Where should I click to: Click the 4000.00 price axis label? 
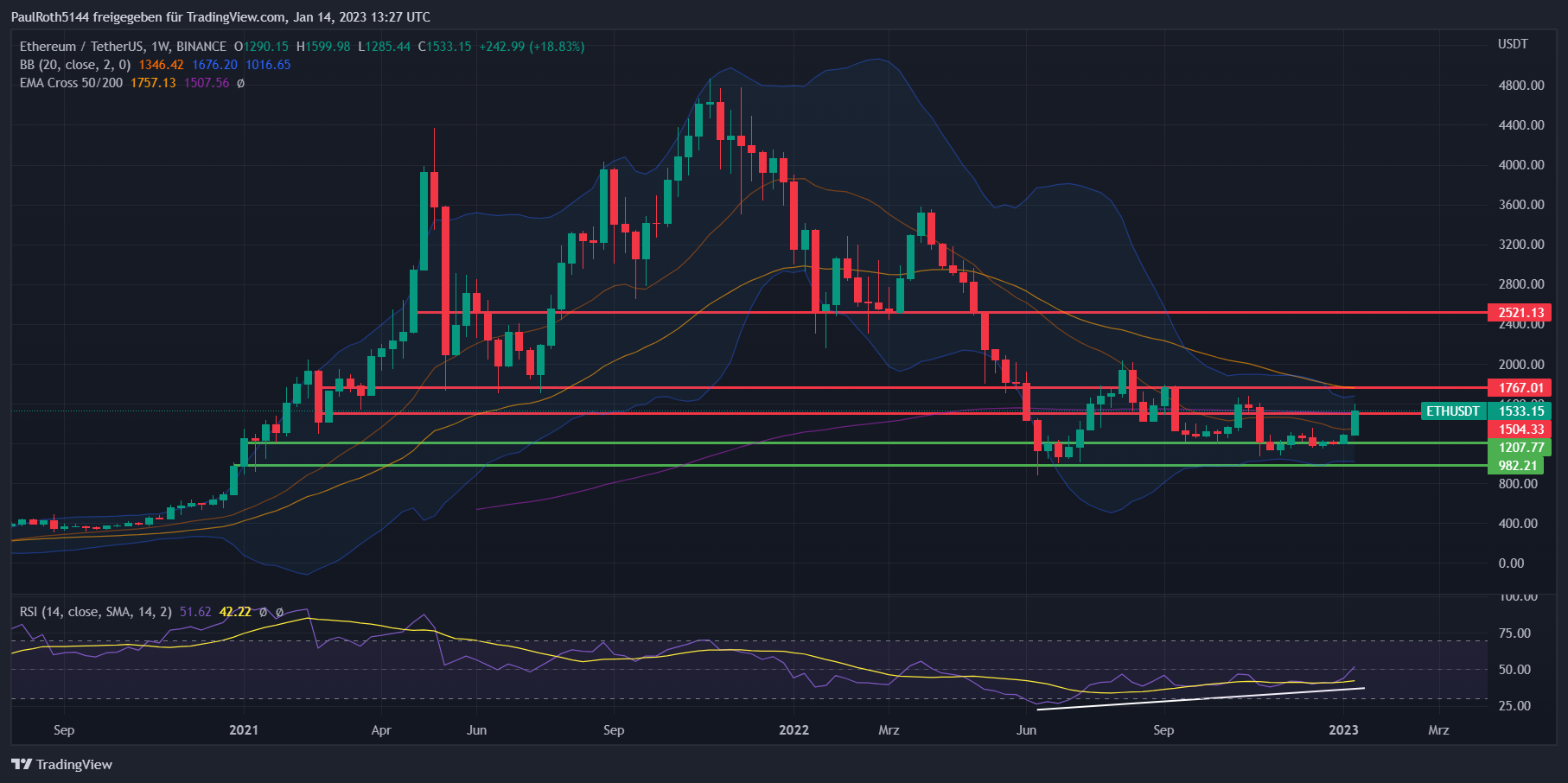1521,165
